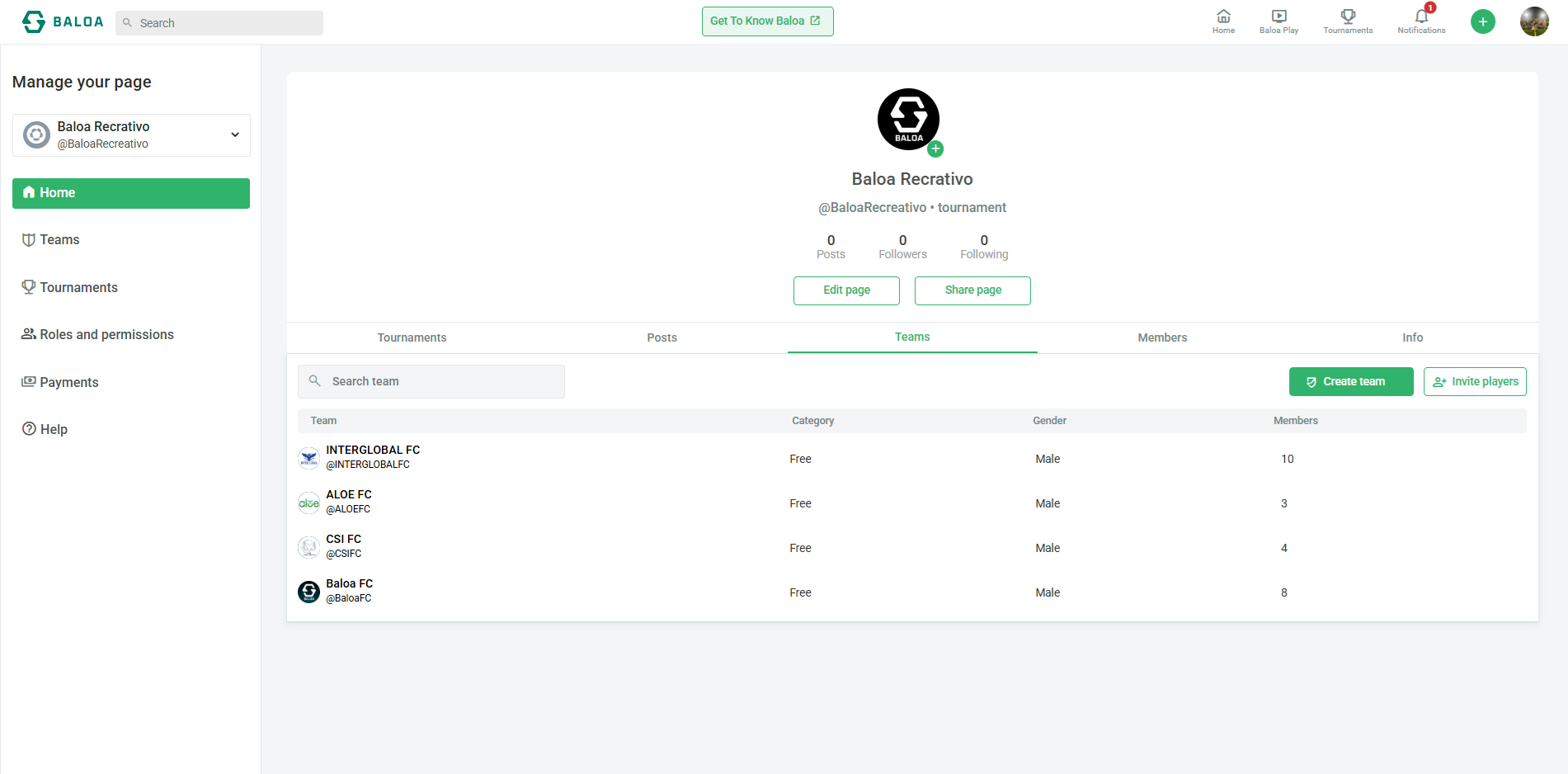This screenshot has width=1568, height=774.
Task: Click the Category column header
Action: [812, 421]
